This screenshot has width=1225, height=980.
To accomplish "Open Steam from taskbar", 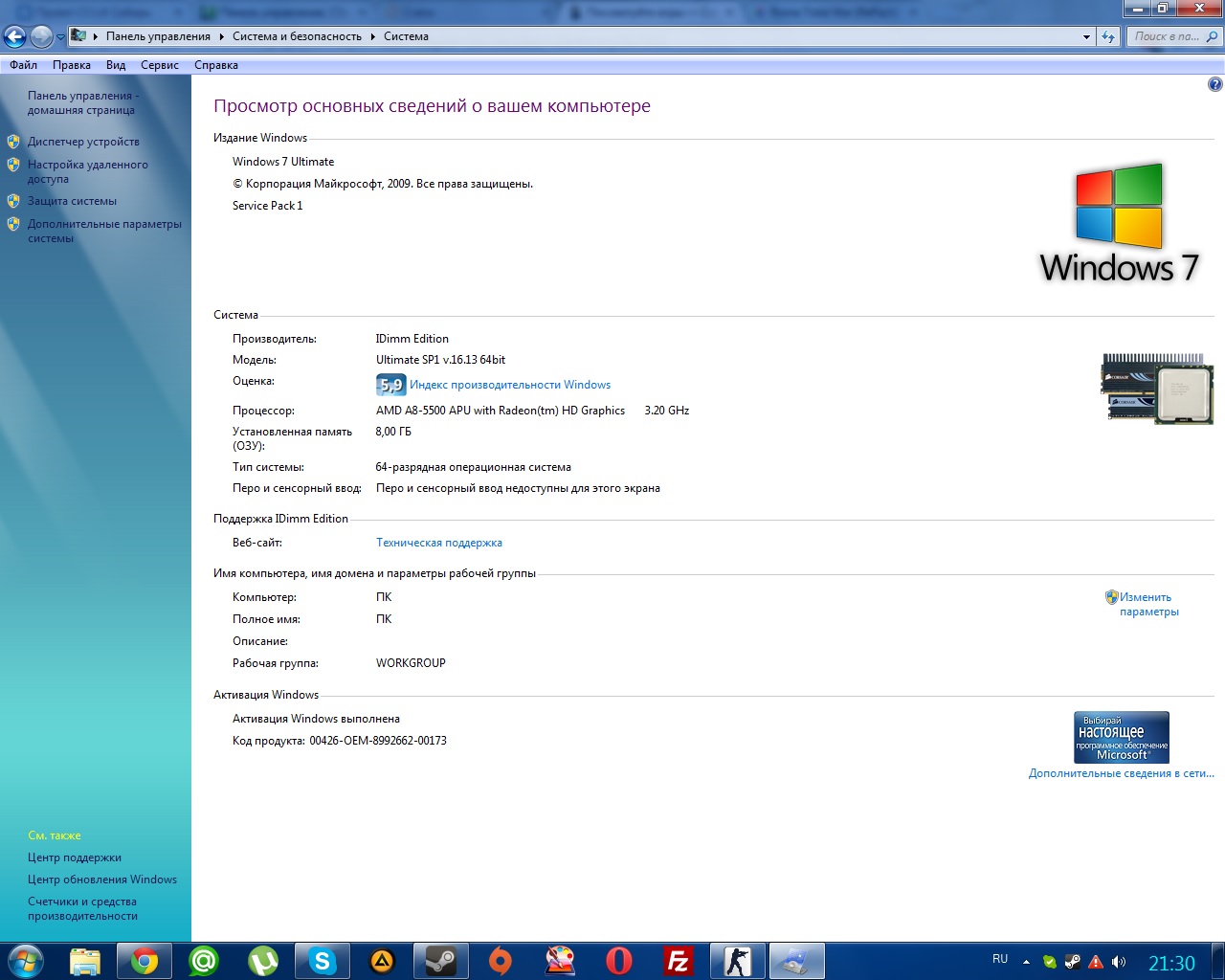I will (x=441, y=961).
